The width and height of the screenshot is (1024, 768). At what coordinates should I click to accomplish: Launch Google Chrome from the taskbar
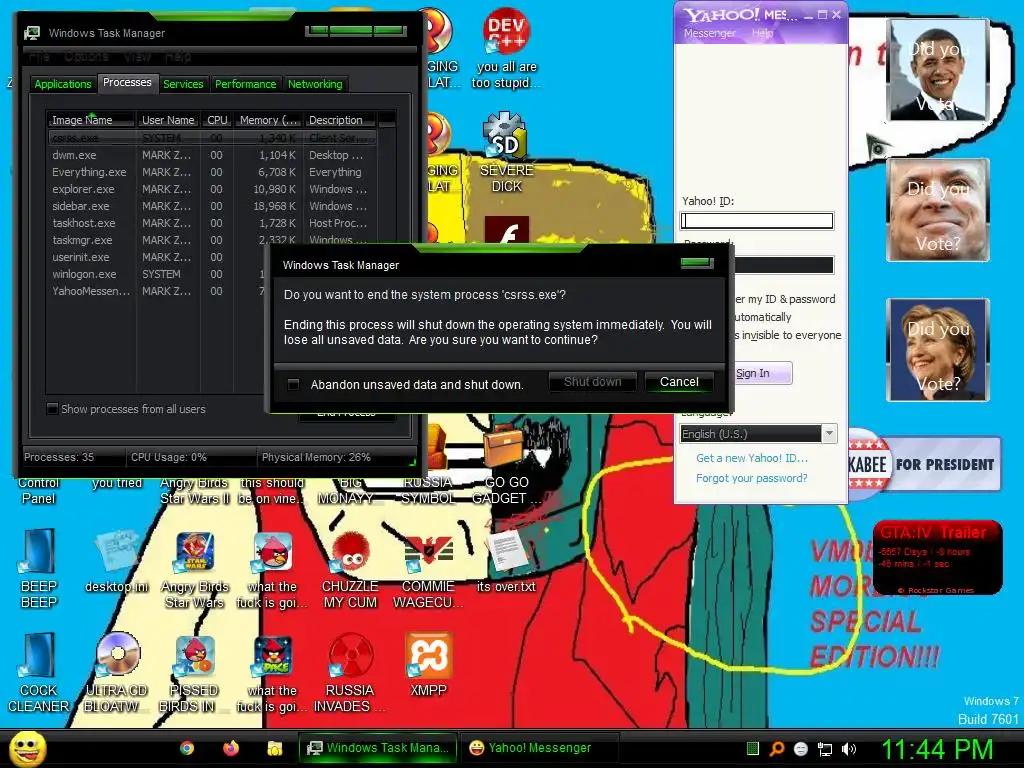187,748
